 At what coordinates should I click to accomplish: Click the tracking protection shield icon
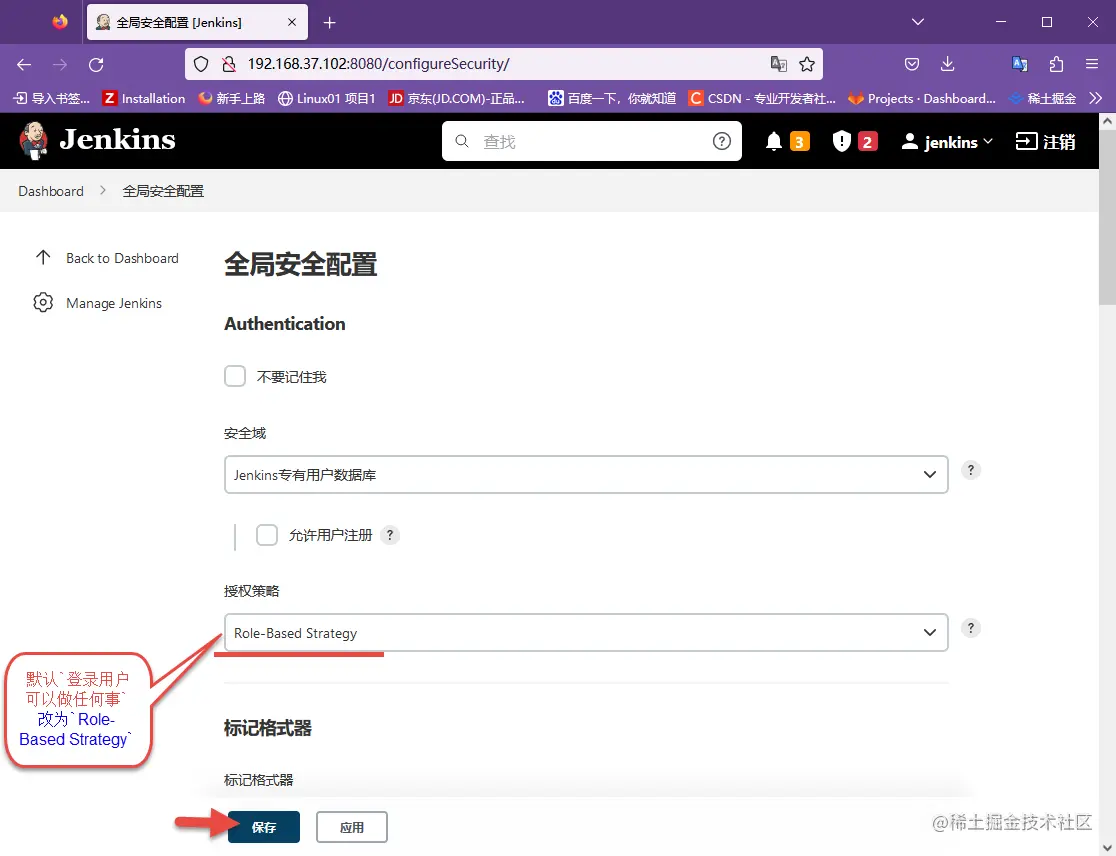tap(201, 64)
